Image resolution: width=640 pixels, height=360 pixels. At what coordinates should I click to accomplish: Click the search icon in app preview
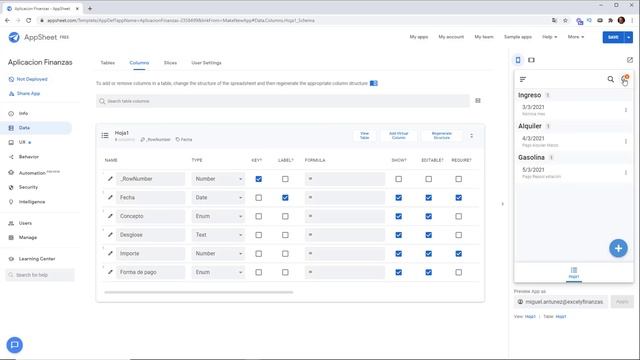611,79
